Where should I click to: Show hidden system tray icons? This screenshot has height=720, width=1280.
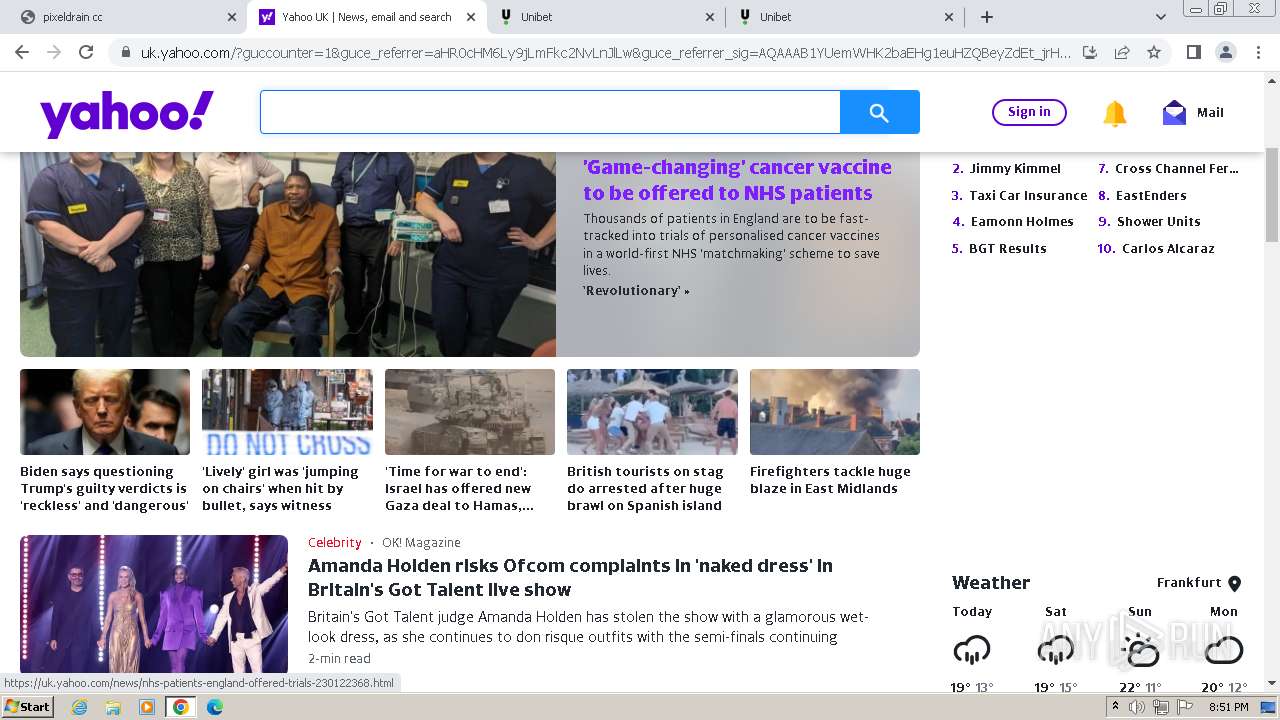[x=1116, y=707]
